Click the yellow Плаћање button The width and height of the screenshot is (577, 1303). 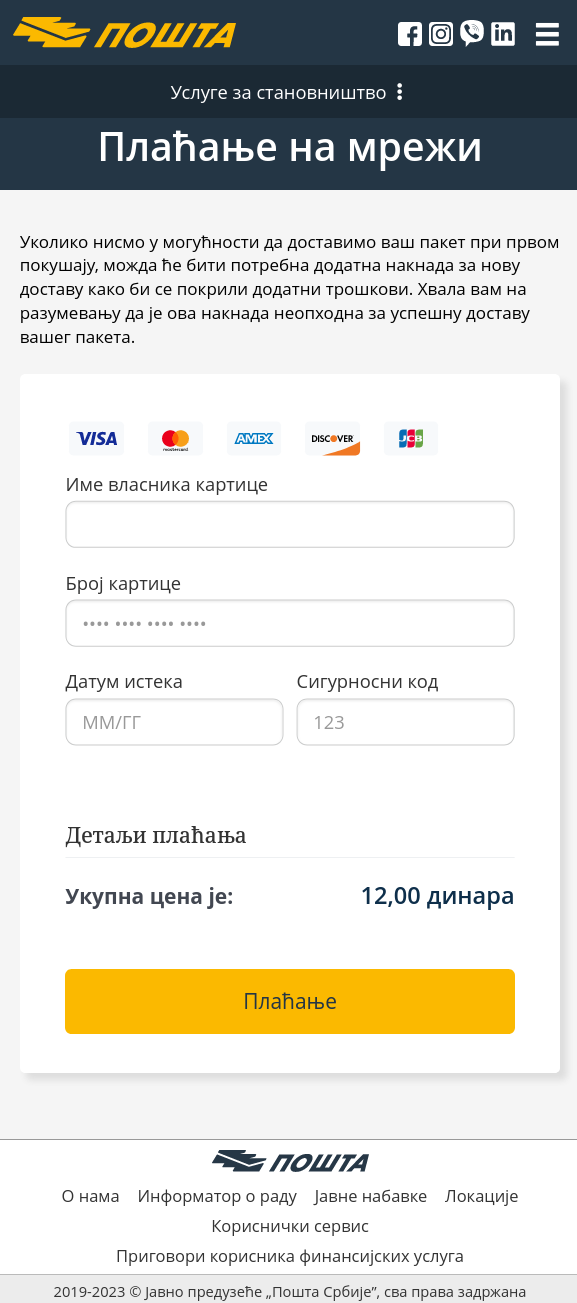point(290,1001)
